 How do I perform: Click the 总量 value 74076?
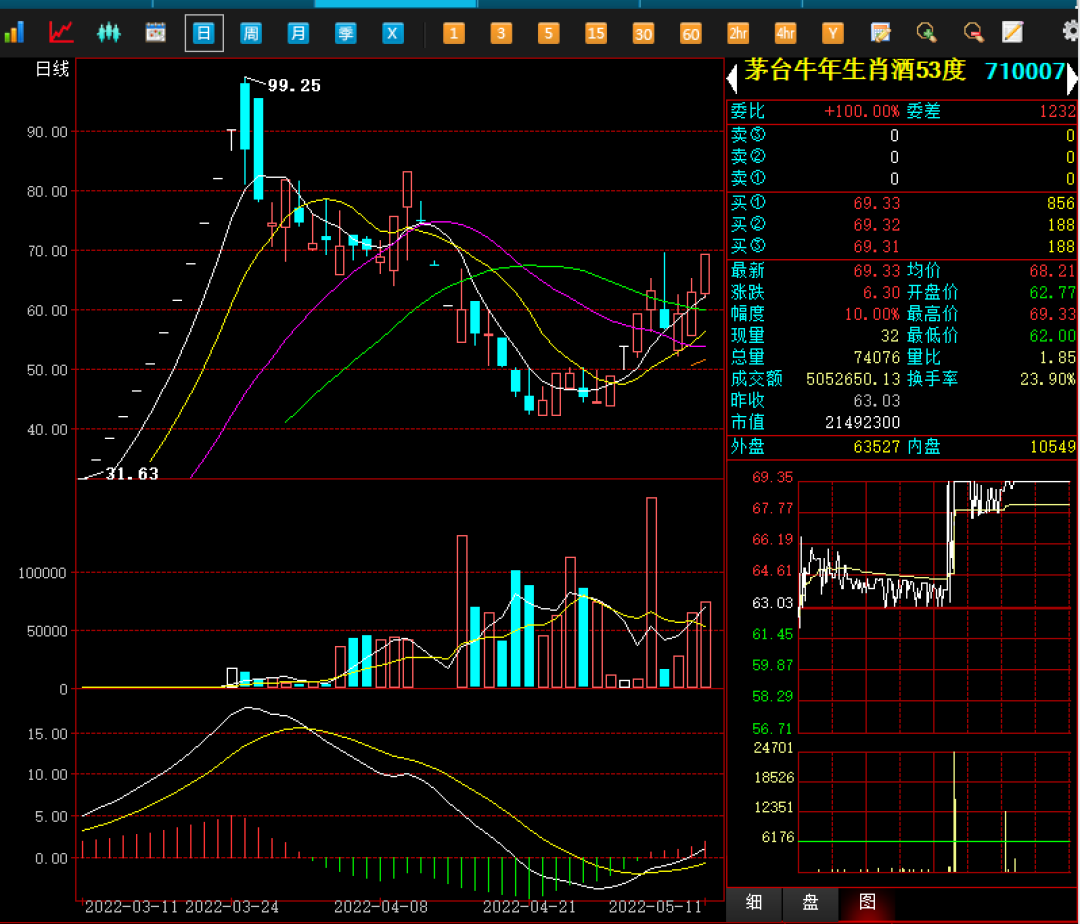click(877, 357)
